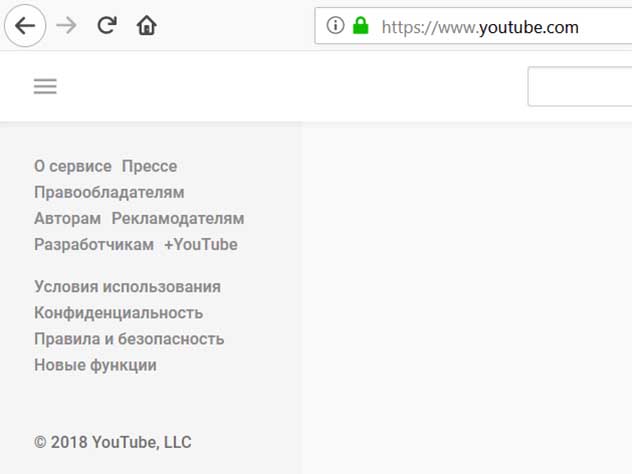Click the green padlock security icon
632x474 pixels.
(x=361, y=27)
